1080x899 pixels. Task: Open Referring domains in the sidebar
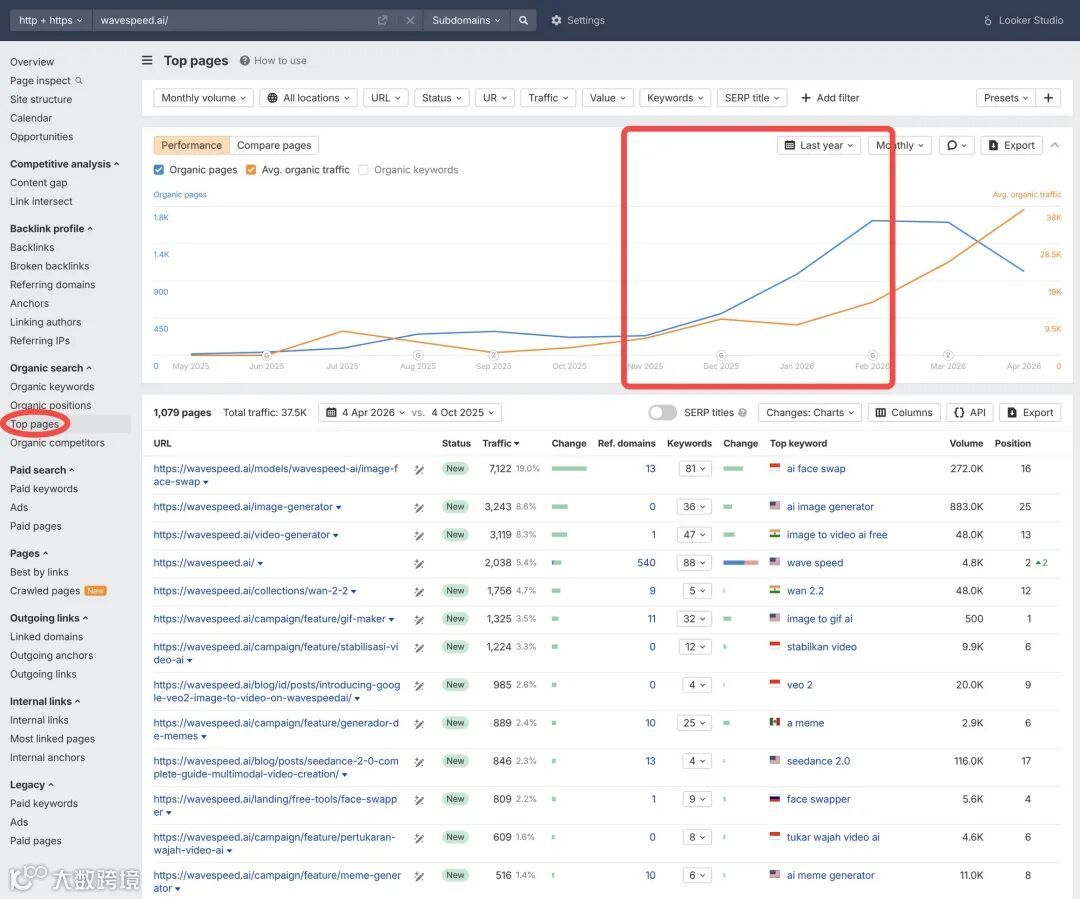(x=52, y=285)
